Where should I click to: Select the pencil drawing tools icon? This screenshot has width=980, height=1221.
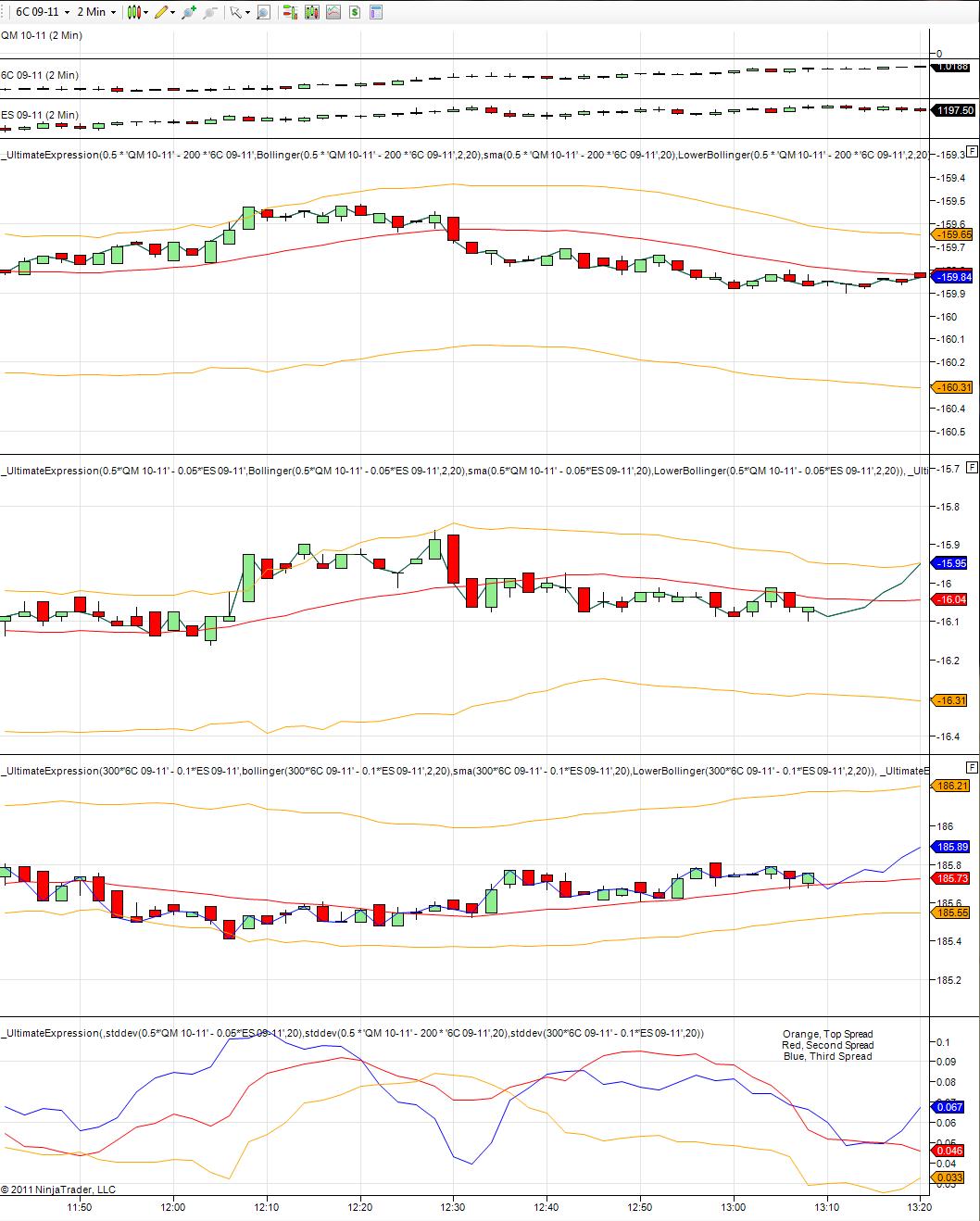[x=162, y=12]
